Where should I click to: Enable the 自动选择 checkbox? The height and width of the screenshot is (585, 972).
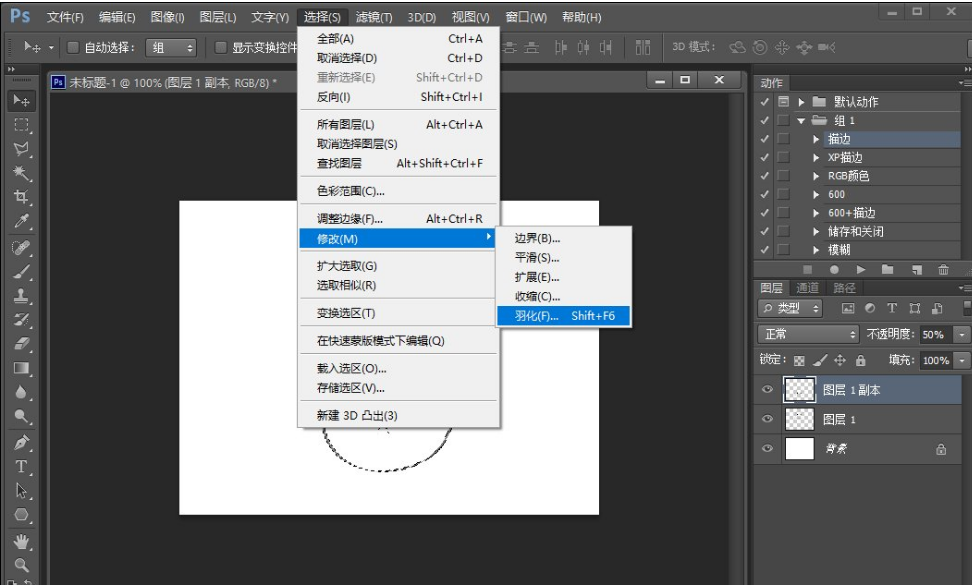(x=73, y=48)
